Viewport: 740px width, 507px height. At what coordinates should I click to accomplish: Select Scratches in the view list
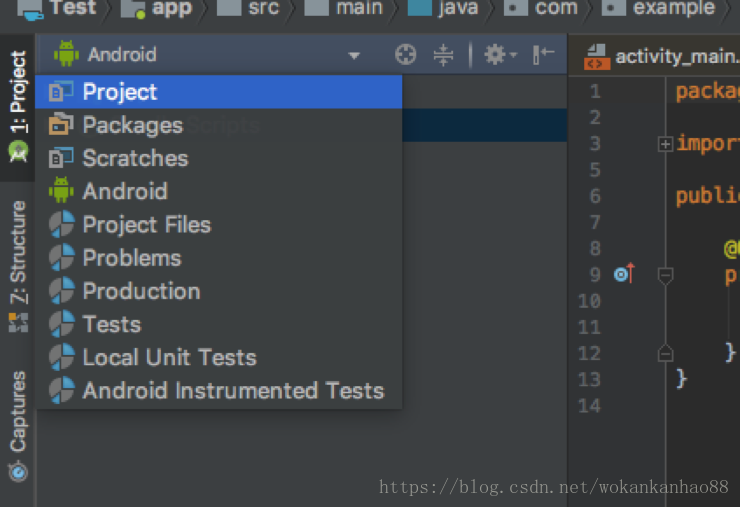click(219, 158)
